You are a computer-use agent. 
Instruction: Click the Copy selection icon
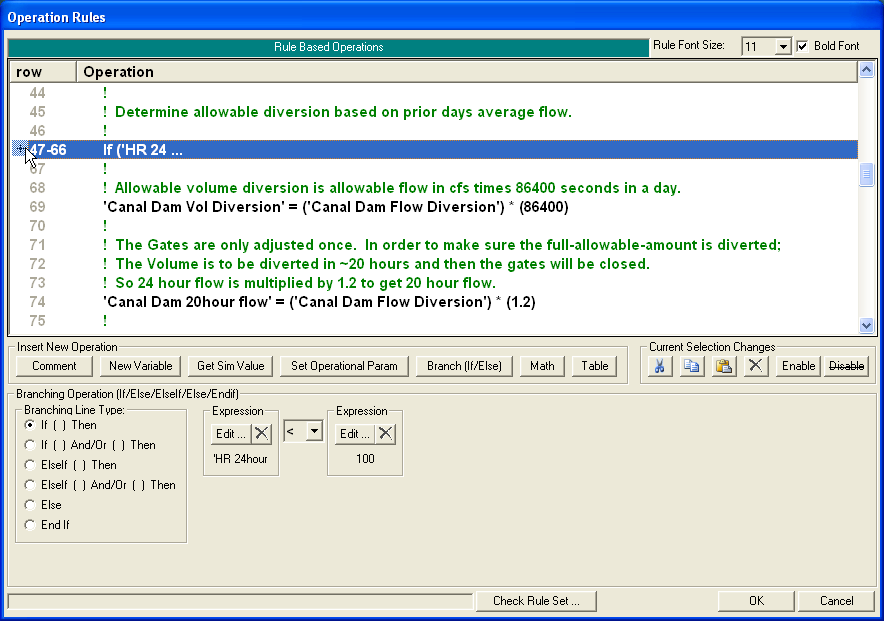coord(691,366)
